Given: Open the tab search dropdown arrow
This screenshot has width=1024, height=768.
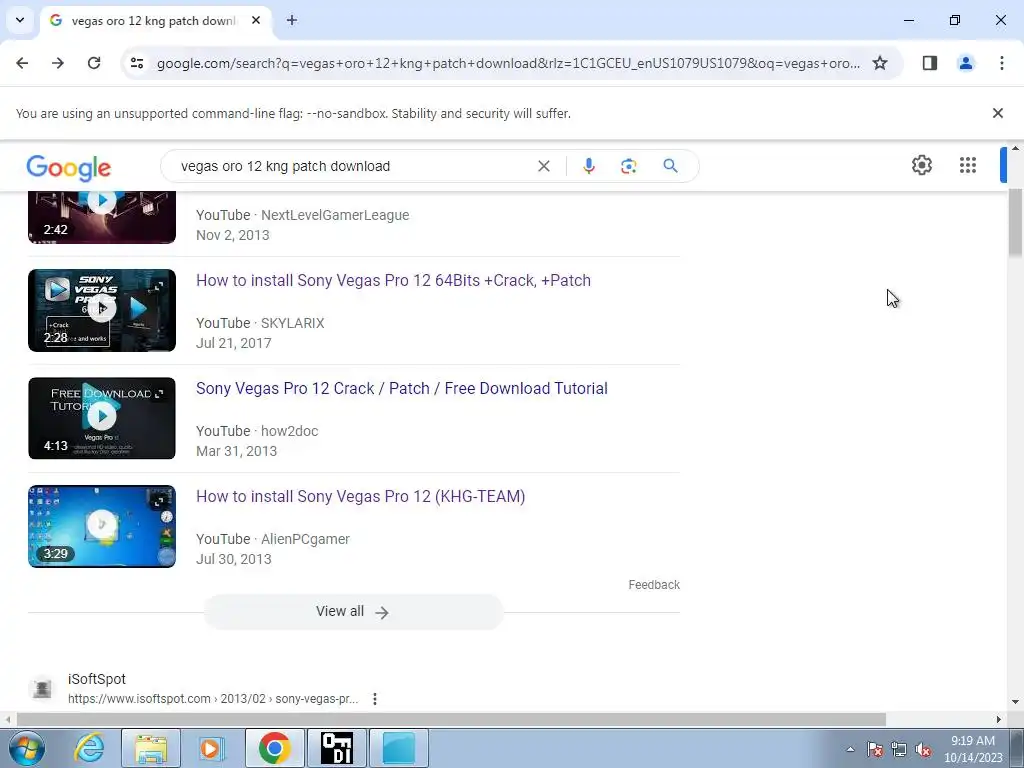Looking at the screenshot, I should pos(20,20).
